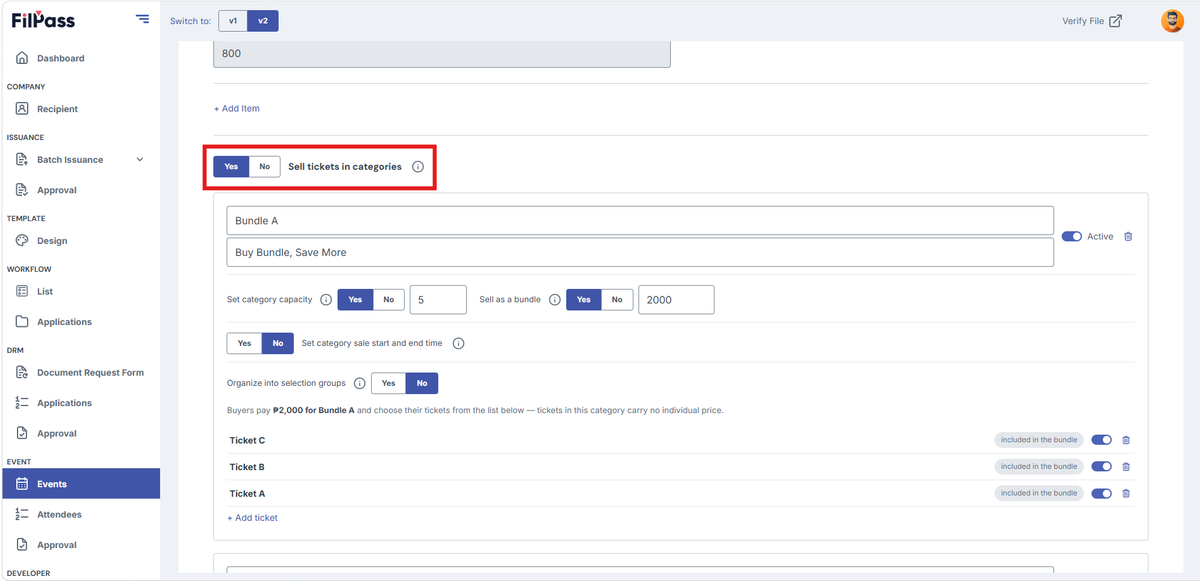Click the Ticket B row label
The image size is (1200, 581).
tap(247, 467)
